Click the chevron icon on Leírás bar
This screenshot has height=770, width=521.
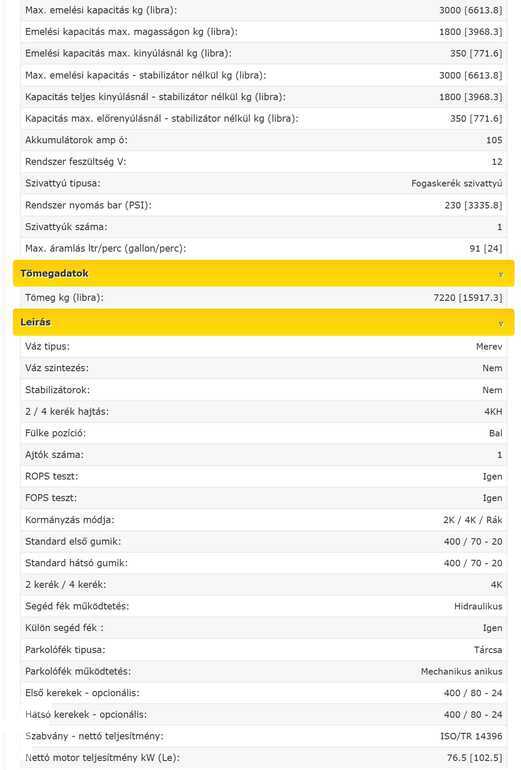click(500, 324)
